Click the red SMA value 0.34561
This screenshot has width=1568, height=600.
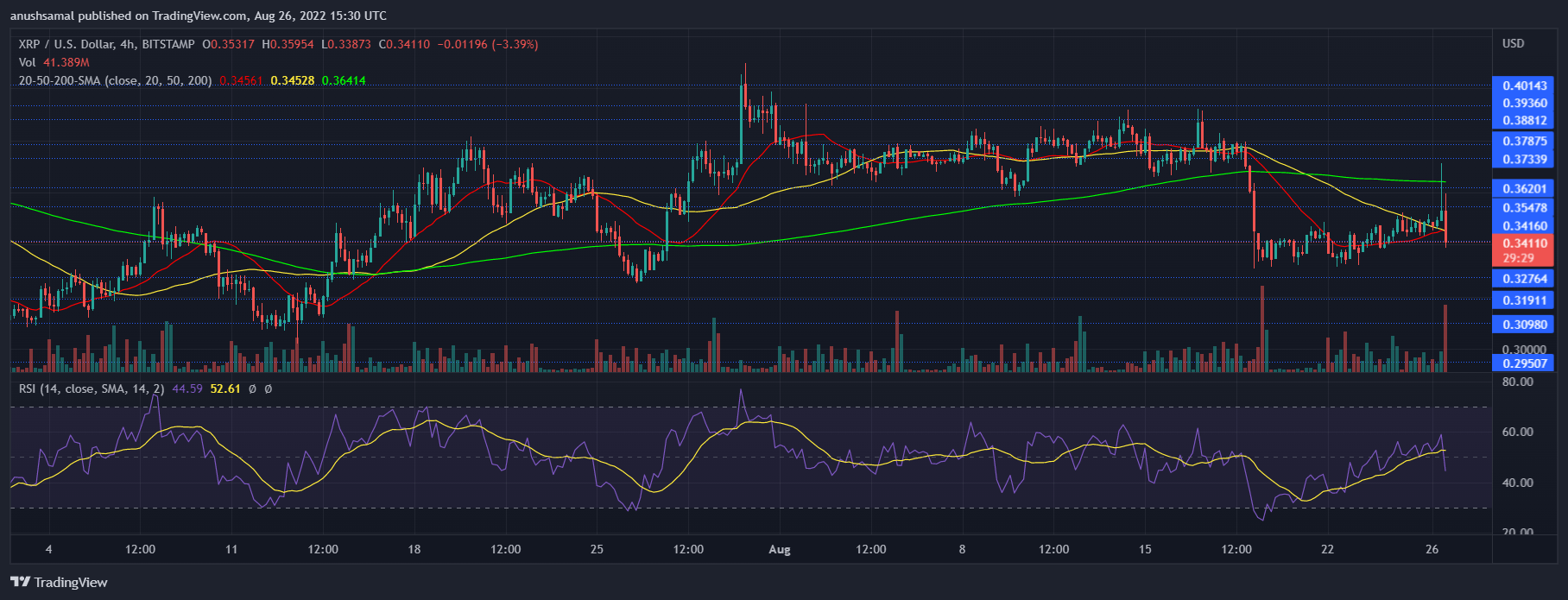point(242,80)
